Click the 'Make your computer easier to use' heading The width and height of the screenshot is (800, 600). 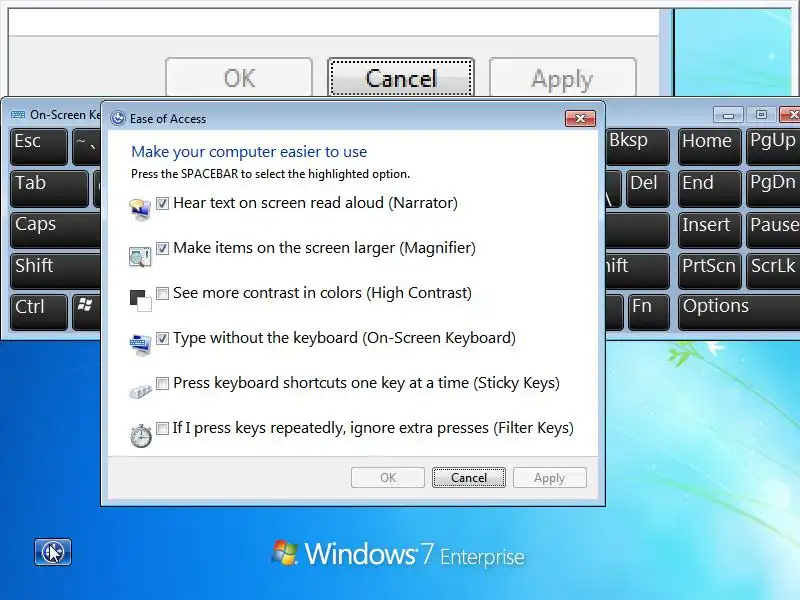pyautogui.click(x=249, y=152)
